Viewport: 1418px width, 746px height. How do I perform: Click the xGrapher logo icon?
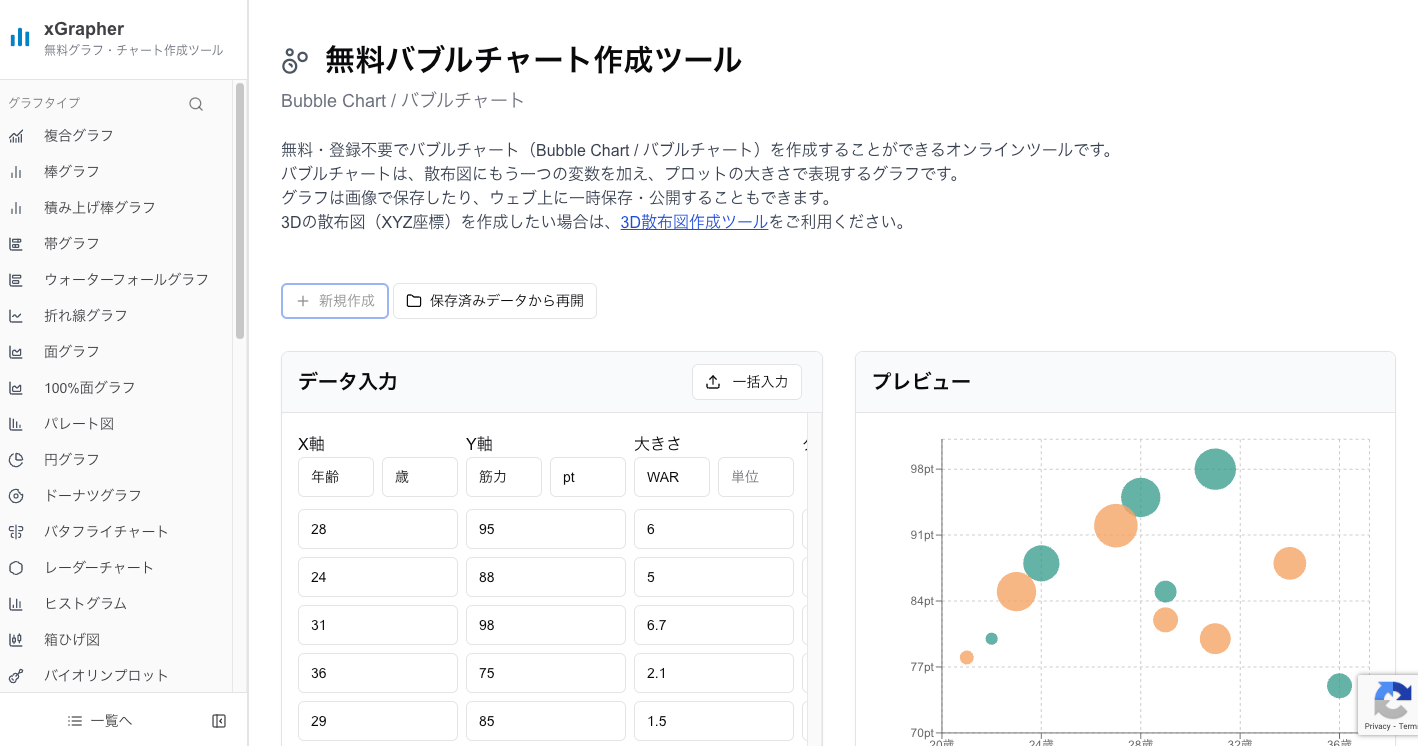click(20, 38)
